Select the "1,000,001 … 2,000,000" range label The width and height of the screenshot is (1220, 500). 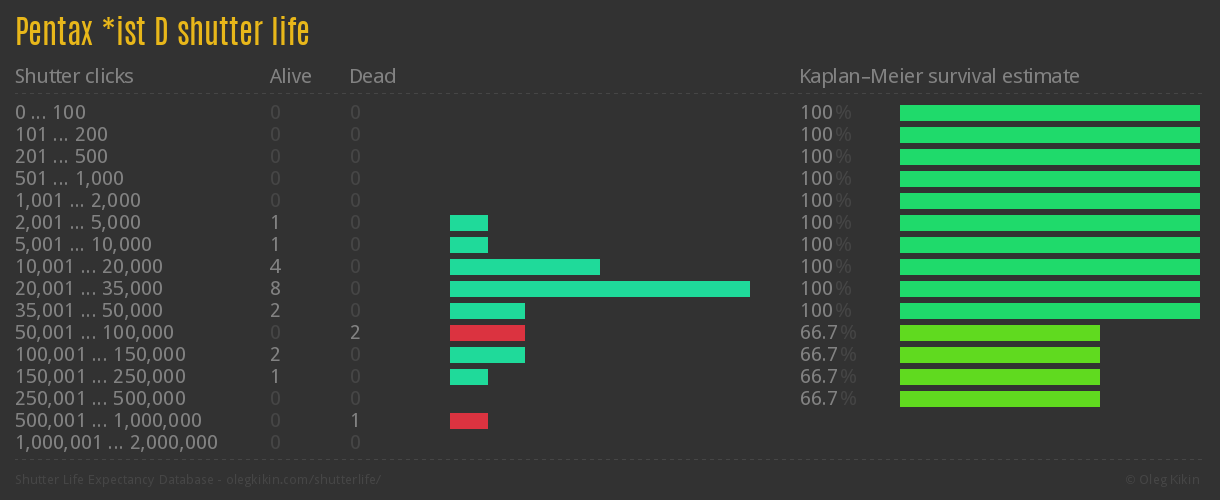point(116,442)
